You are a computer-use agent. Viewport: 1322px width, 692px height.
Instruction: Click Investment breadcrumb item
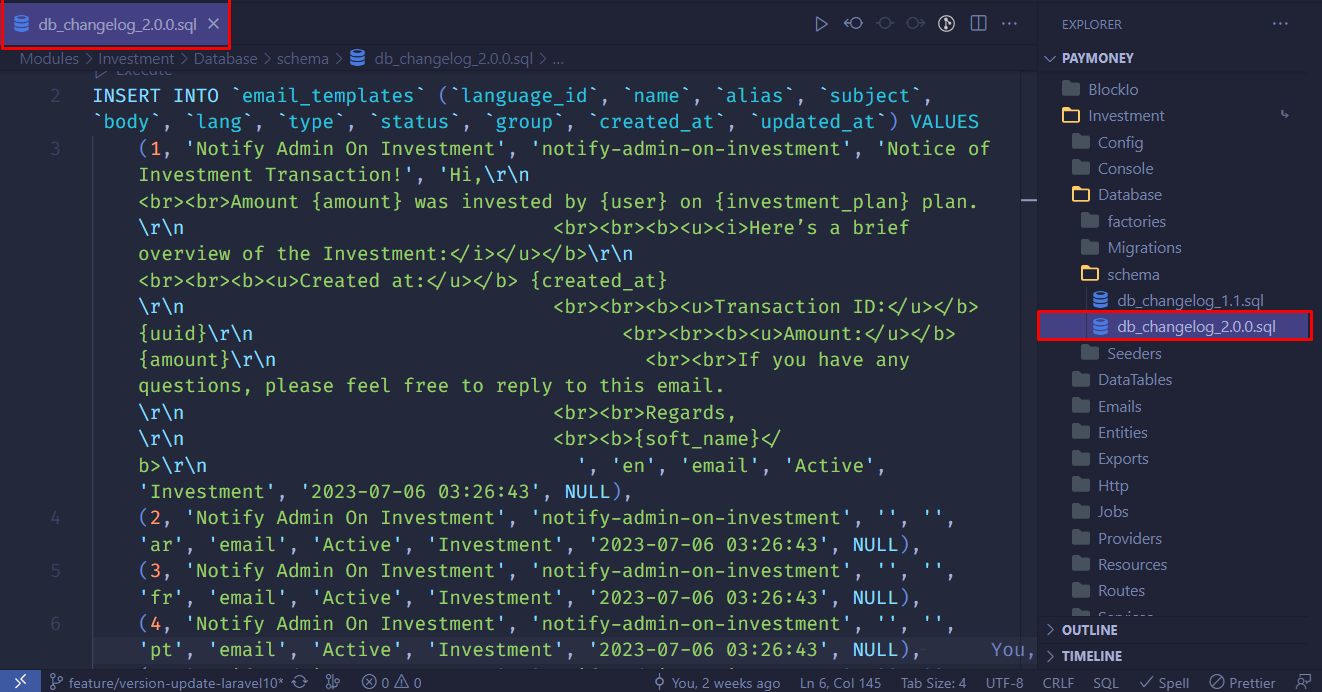click(136, 59)
